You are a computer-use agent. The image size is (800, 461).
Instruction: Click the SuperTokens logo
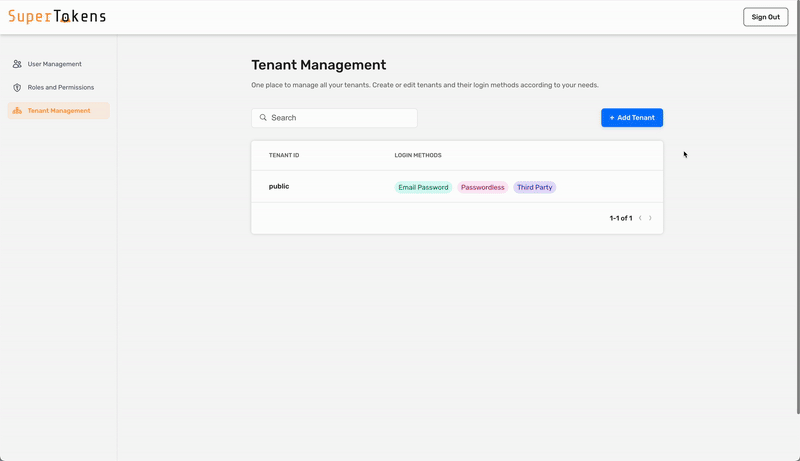[57, 16]
